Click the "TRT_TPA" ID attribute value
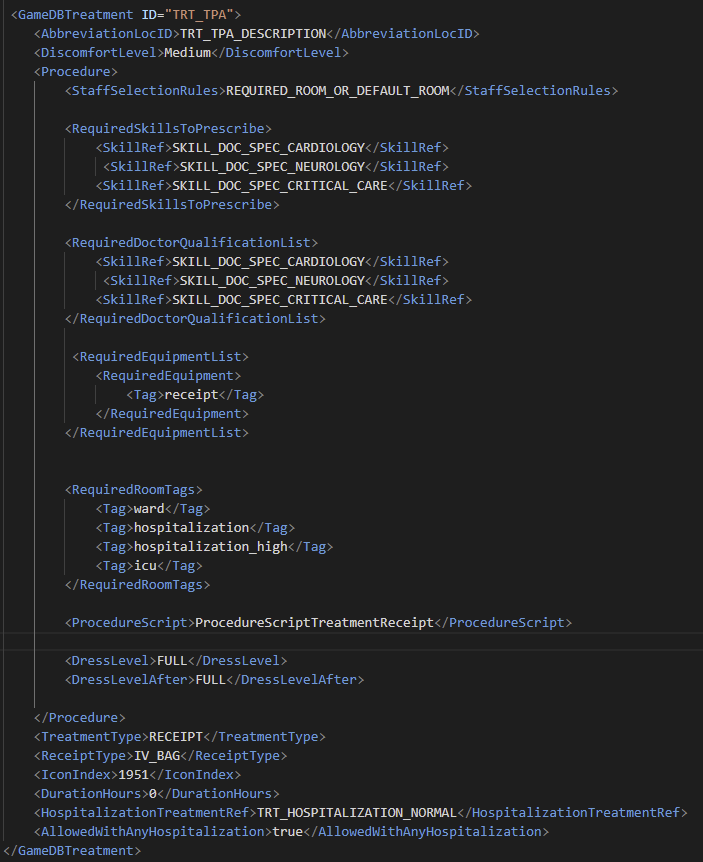Image resolution: width=703 pixels, height=862 pixels. click(200, 14)
